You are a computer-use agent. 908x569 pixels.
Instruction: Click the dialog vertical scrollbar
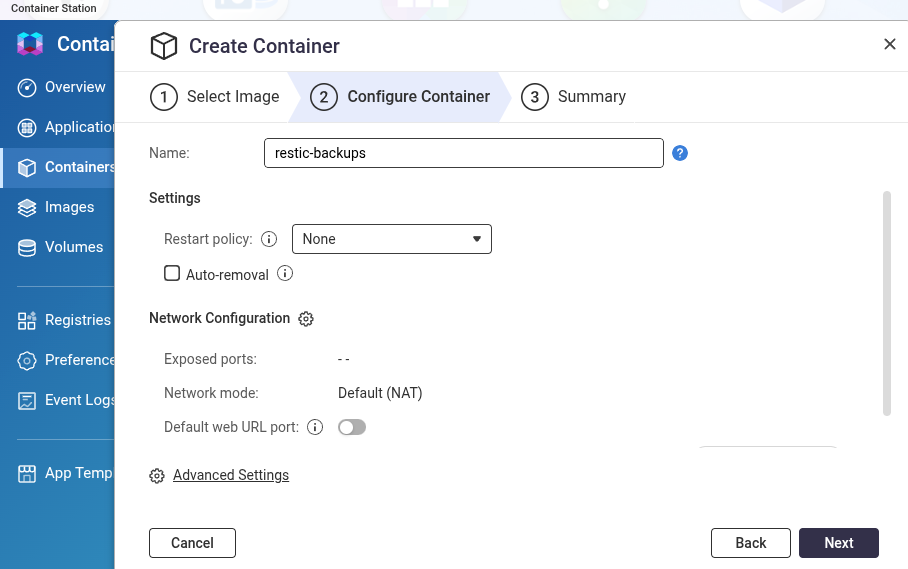(x=887, y=303)
